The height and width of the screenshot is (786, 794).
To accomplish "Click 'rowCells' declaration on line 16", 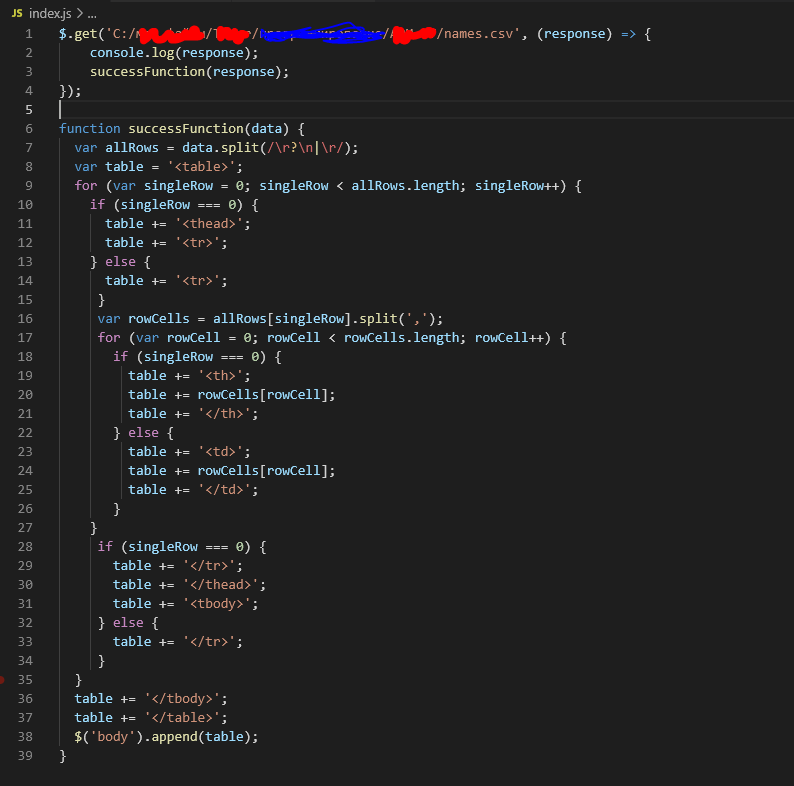I will coord(158,319).
